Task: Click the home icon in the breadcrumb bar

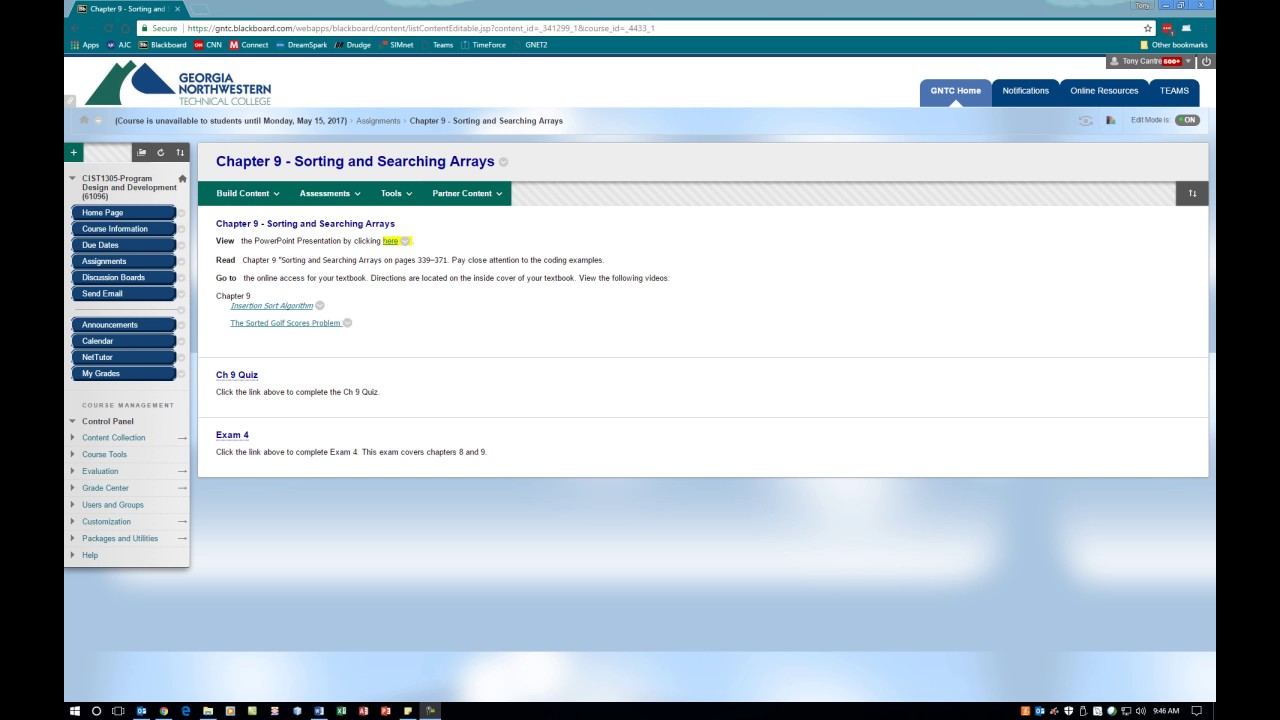Action: coord(84,121)
